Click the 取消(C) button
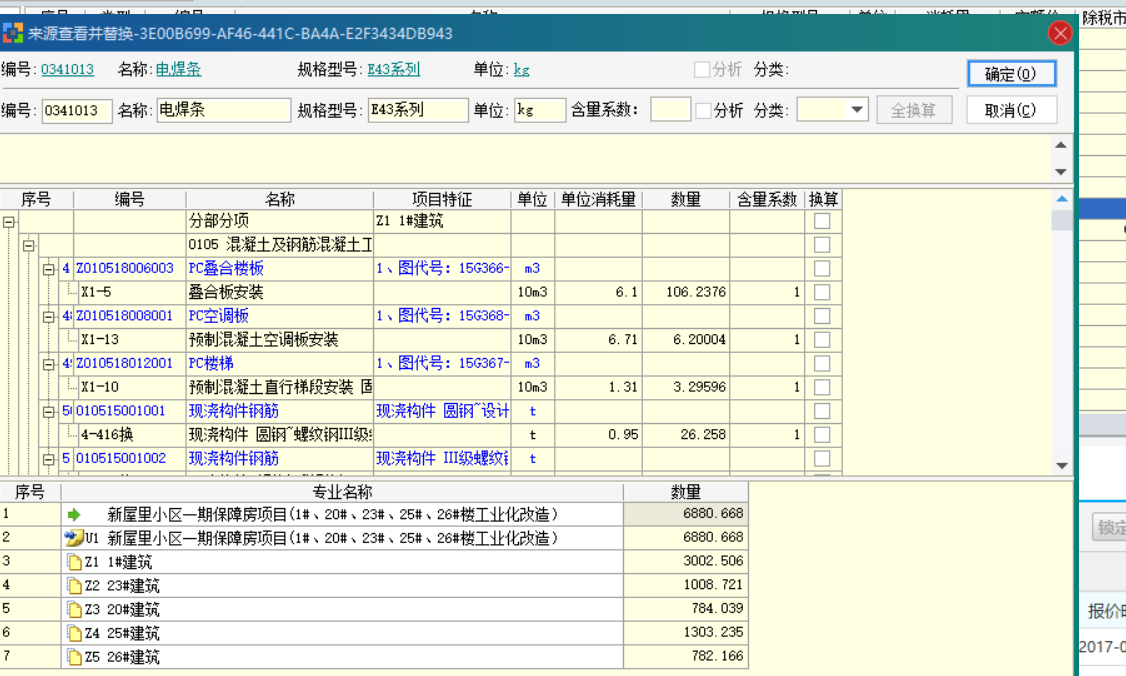The height and width of the screenshot is (676, 1126). (x=1010, y=111)
